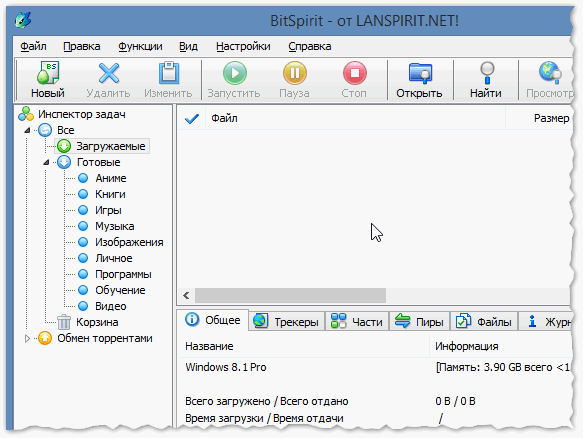This screenshot has width=583, height=438.
Task: Click the Изменить clipboard icon
Action: (169, 73)
